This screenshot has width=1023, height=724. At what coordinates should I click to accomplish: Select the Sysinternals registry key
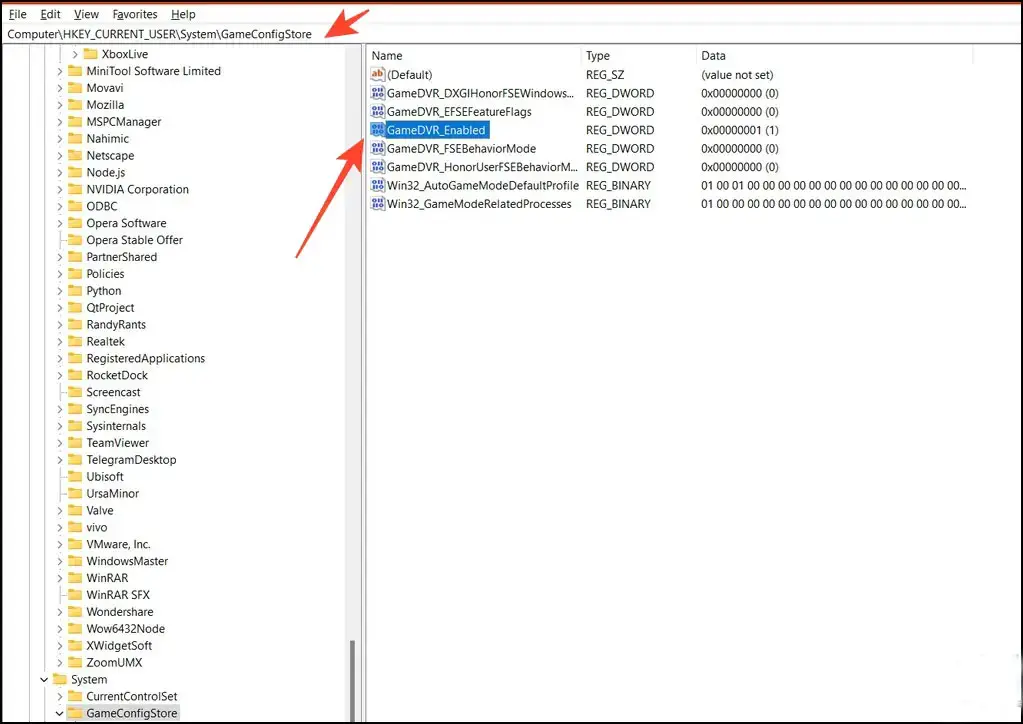[116, 426]
